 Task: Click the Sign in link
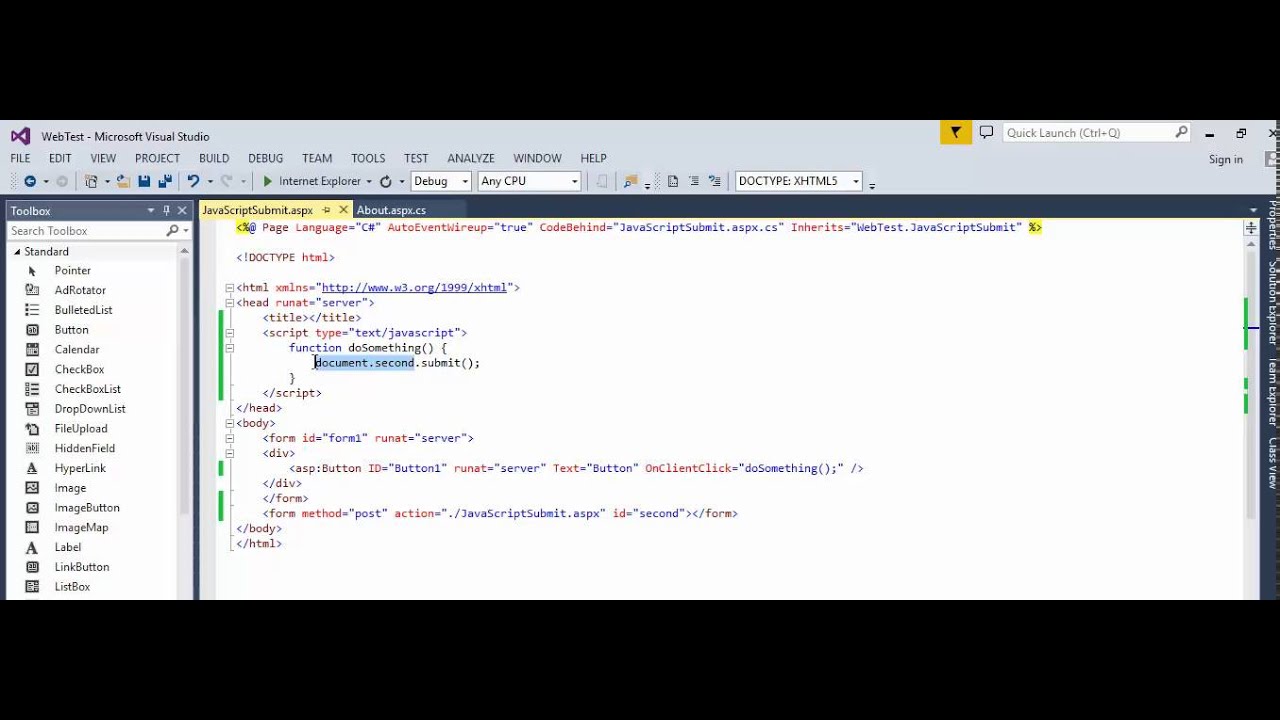point(1225,159)
